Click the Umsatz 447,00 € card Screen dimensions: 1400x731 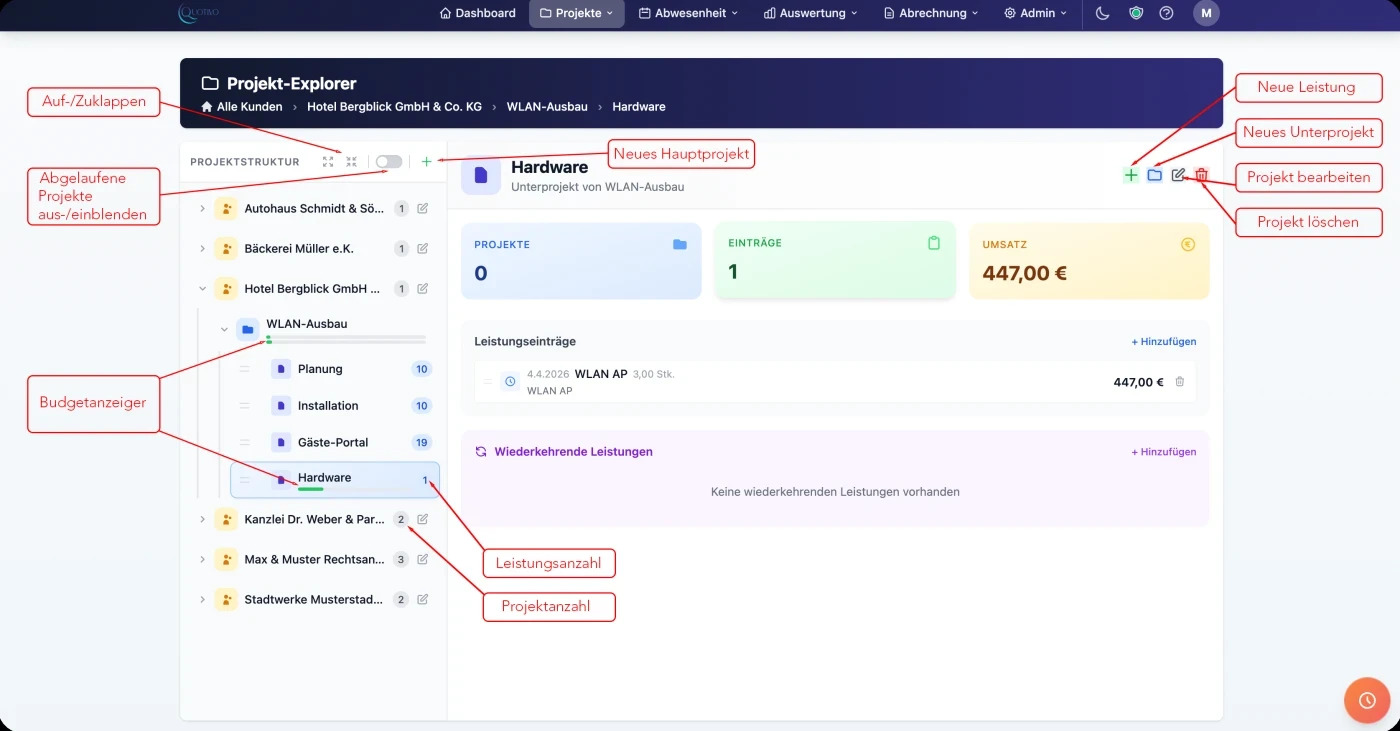click(1089, 261)
